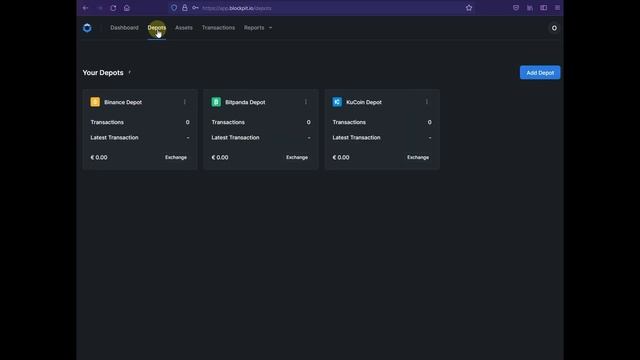
Task: Select the Depots tab
Action: tap(157, 28)
